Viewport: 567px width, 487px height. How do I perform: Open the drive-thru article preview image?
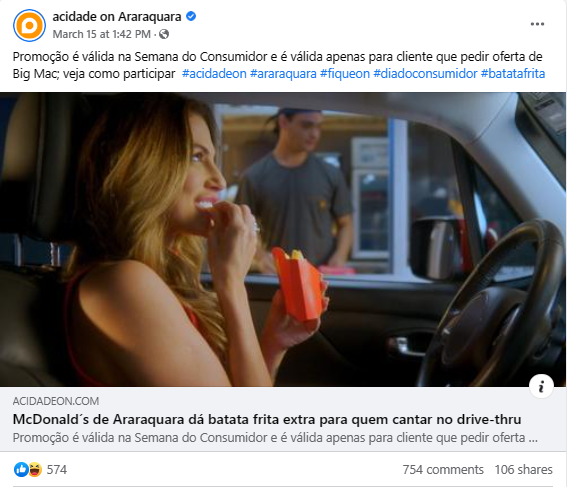pyautogui.click(x=283, y=239)
